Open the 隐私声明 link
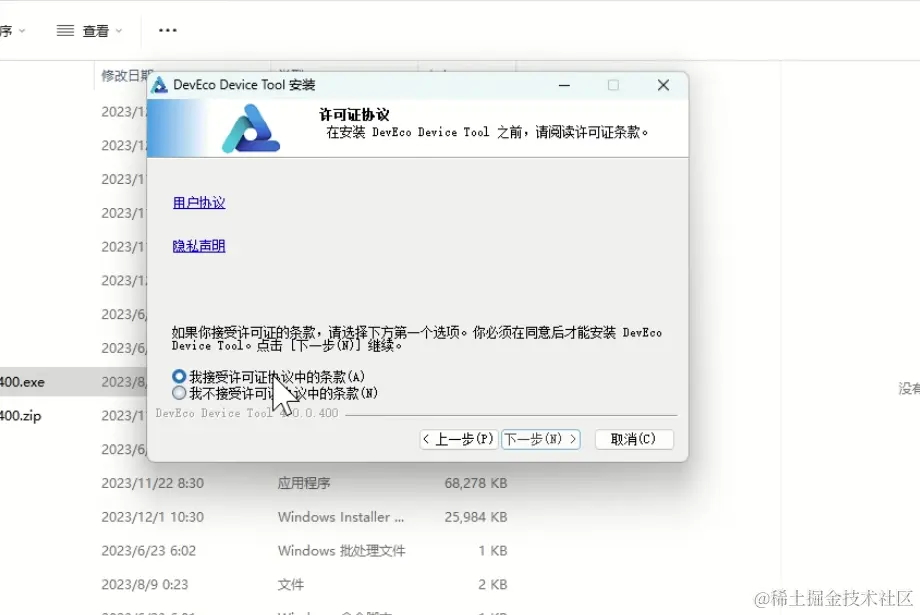 [199, 246]
